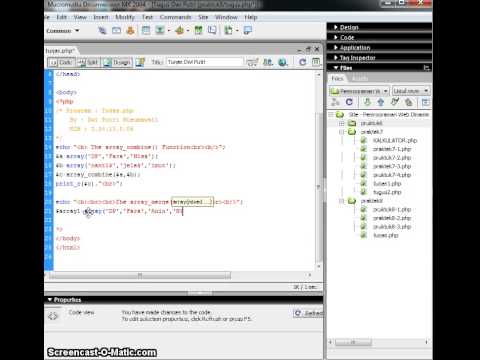Switch to Design view
Viewport: 480px width, 360px height.
tap(117, 62)
